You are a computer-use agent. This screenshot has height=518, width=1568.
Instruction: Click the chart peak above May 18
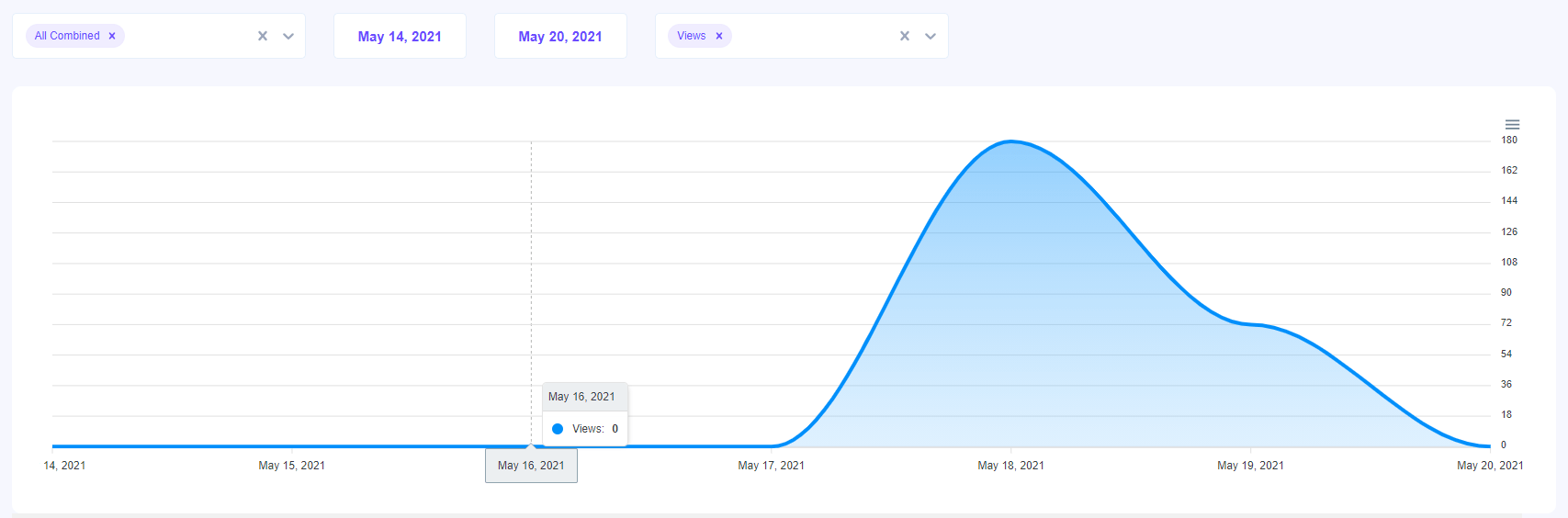click(x=1010, y=141)
